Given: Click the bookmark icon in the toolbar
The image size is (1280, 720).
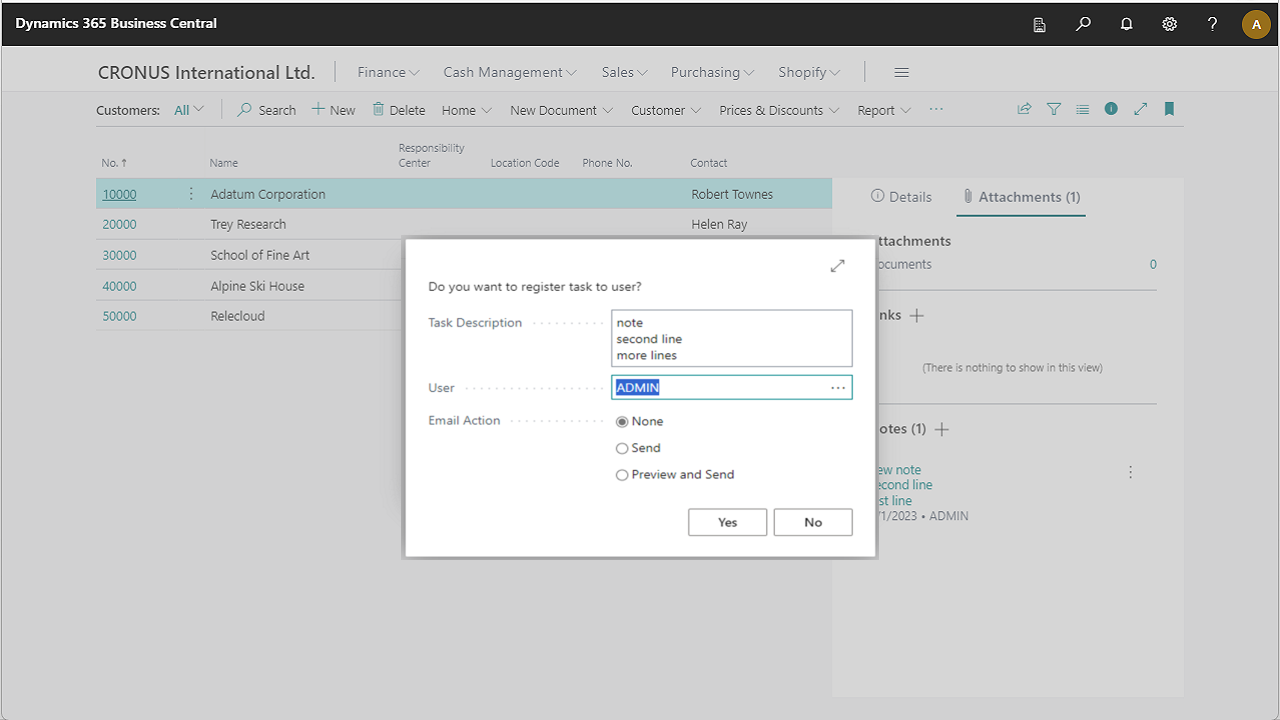Looking at the screenshot, I should [x=1169, y=109].
